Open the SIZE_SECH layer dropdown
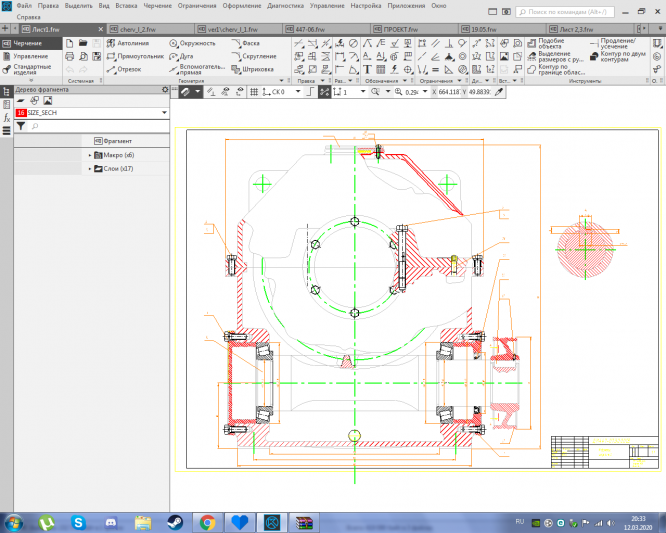 163,114
